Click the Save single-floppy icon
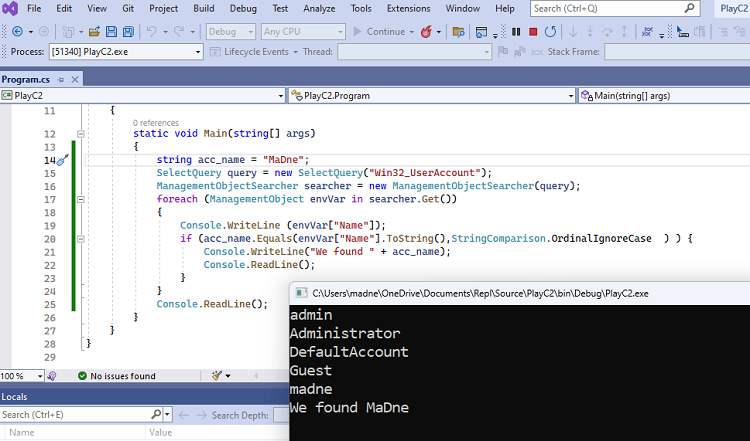This screenshot has height=441, width=750. click(x=111, y=32)
